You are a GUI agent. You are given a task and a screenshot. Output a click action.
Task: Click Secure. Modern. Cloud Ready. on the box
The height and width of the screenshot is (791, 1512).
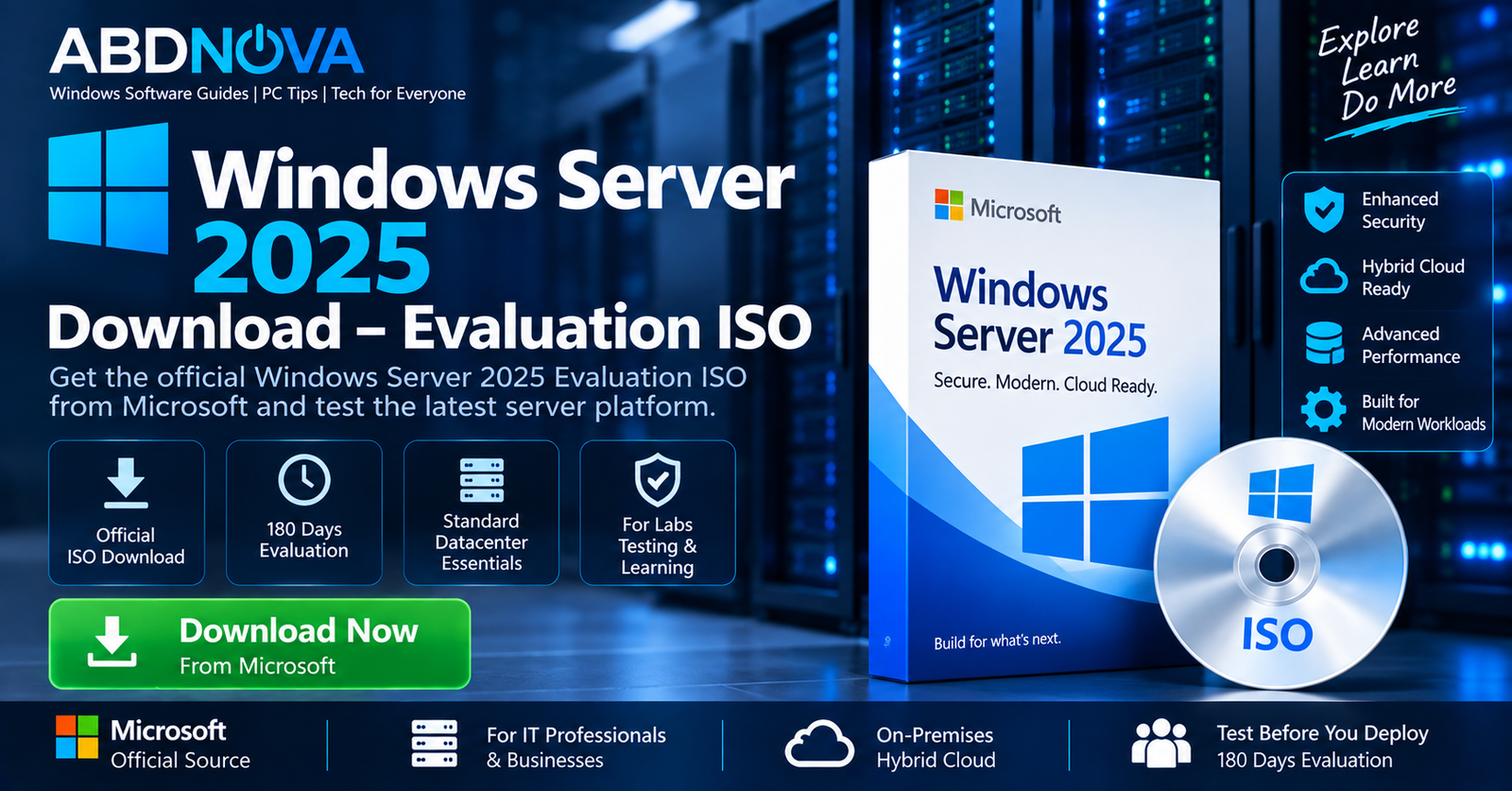pos(1045,383)
